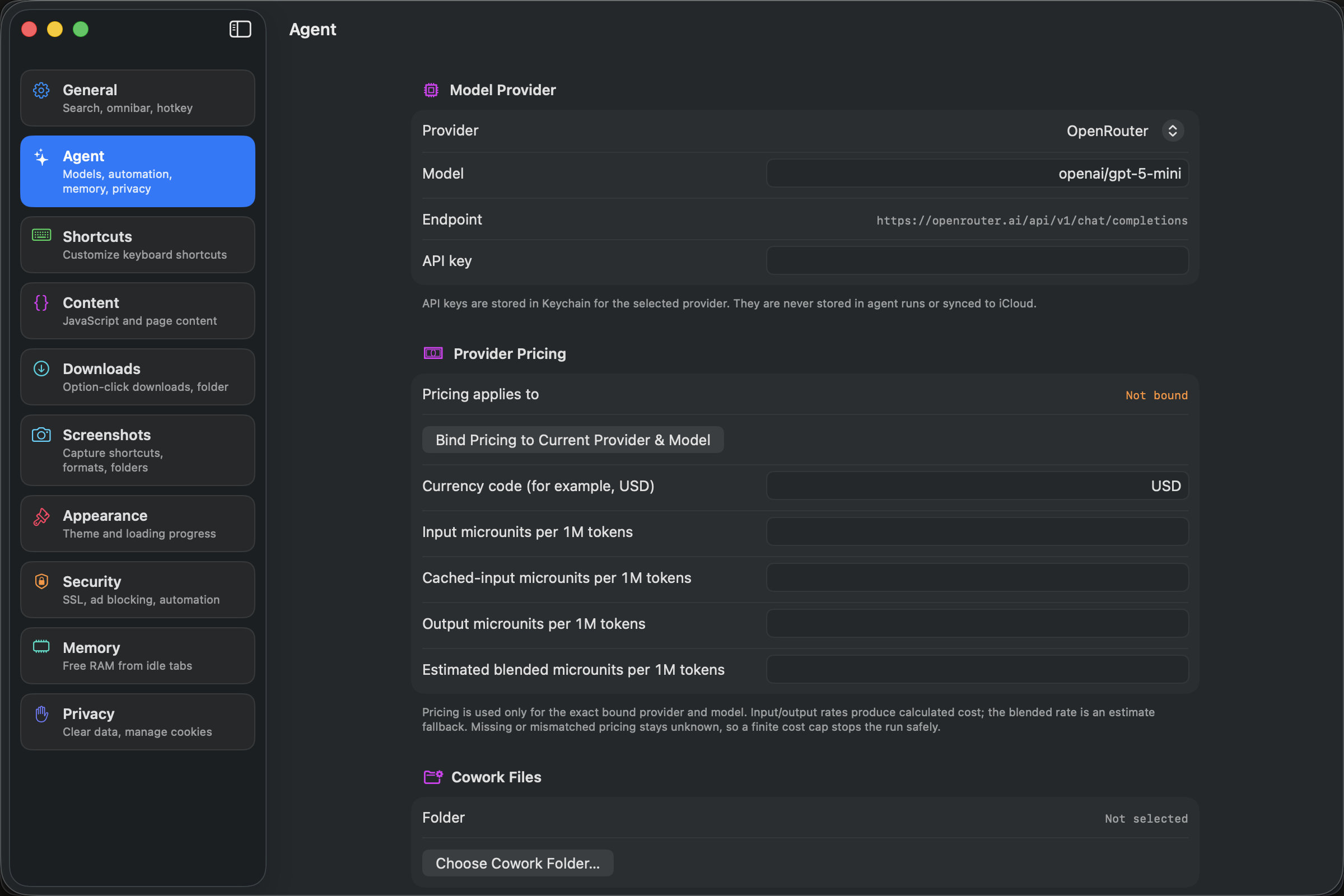Click the Cowork Files folder icon

click(433, 777)
